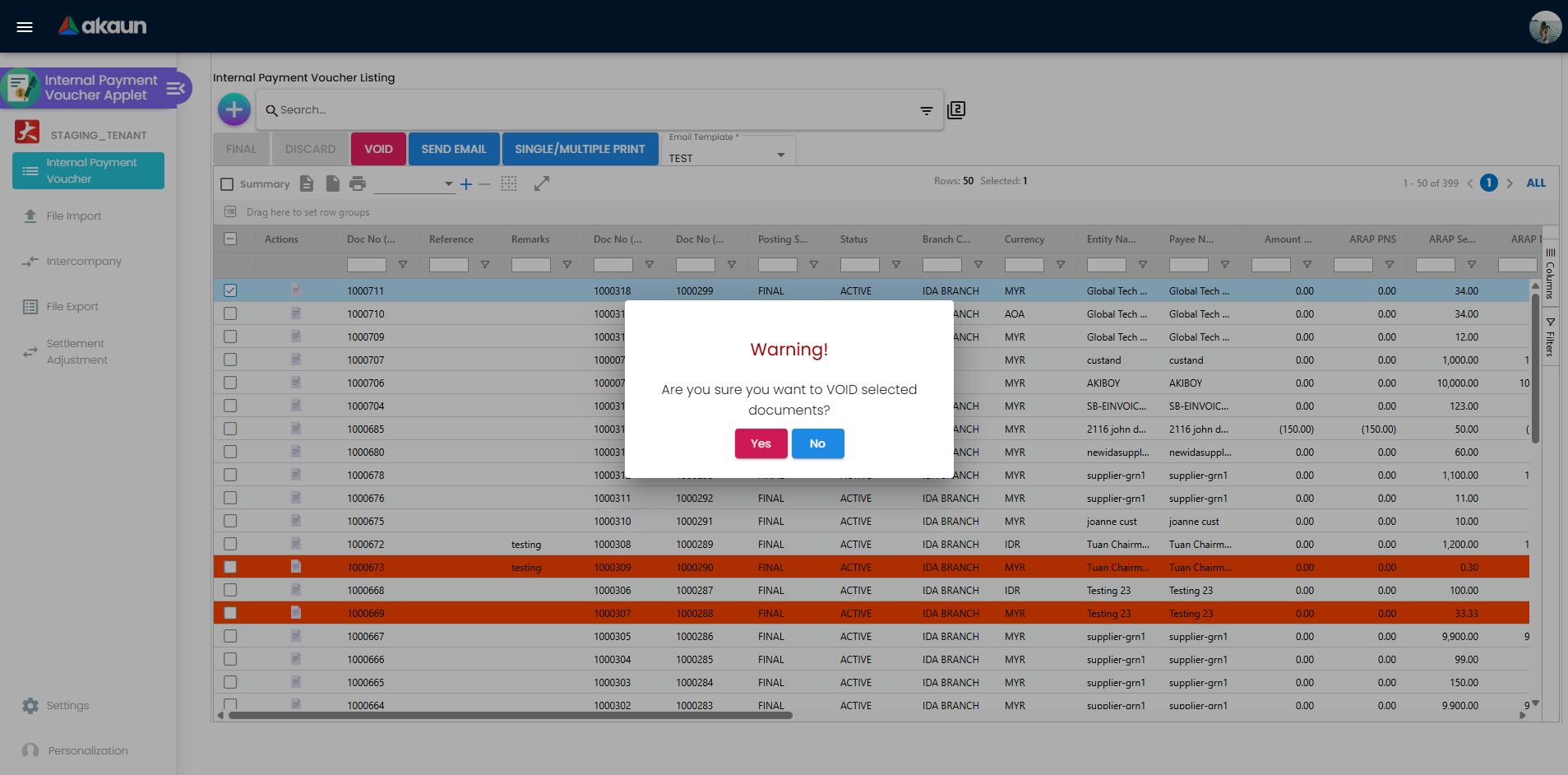The image size is (1568, 775).
Task: Open document icon for row 1000673
Action: click(296, 567)
